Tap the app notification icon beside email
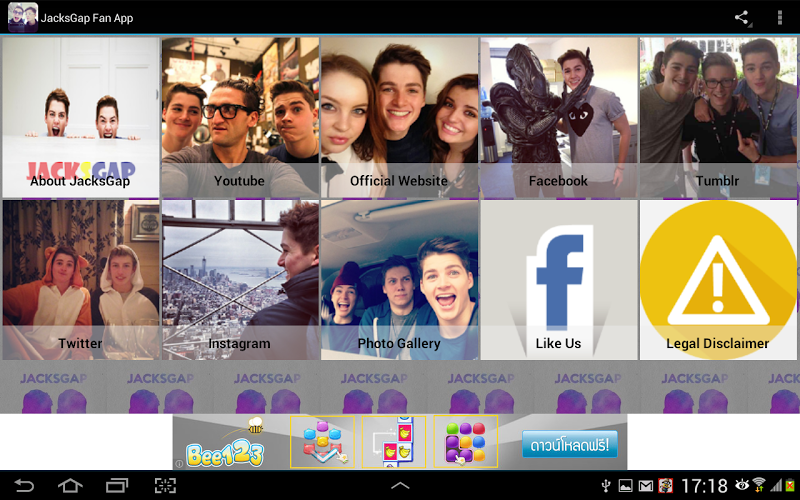The image size is (800, 500). click(665, 486)
